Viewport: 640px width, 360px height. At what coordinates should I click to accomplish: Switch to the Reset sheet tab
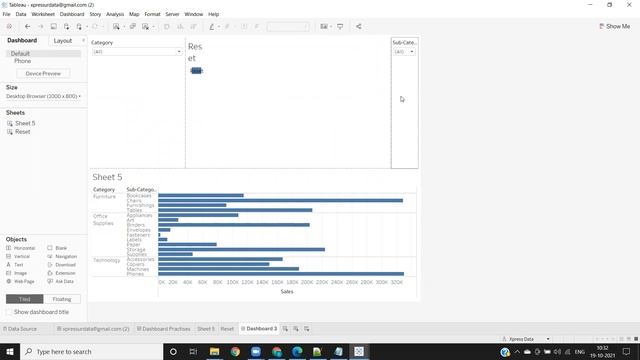[227, 329]
